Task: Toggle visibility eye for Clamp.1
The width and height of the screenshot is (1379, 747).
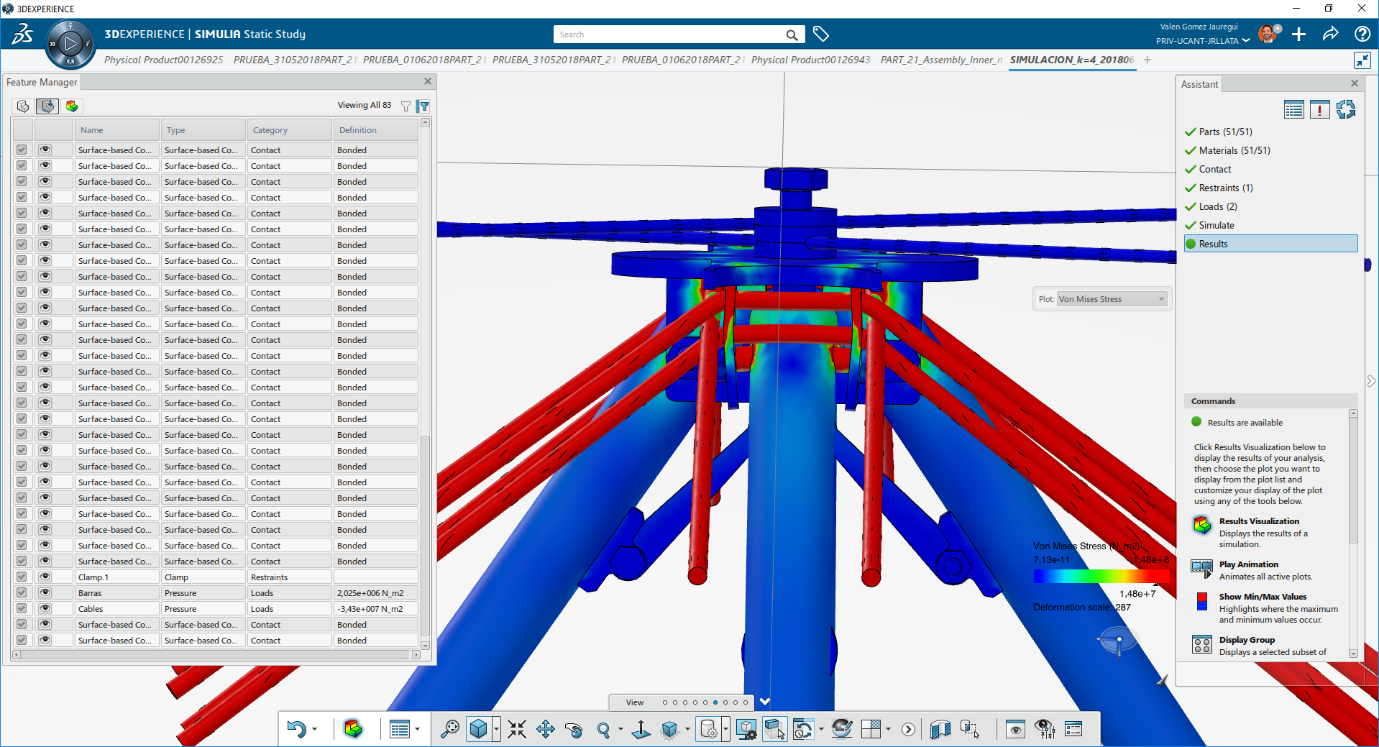Action: coord(45,577)
